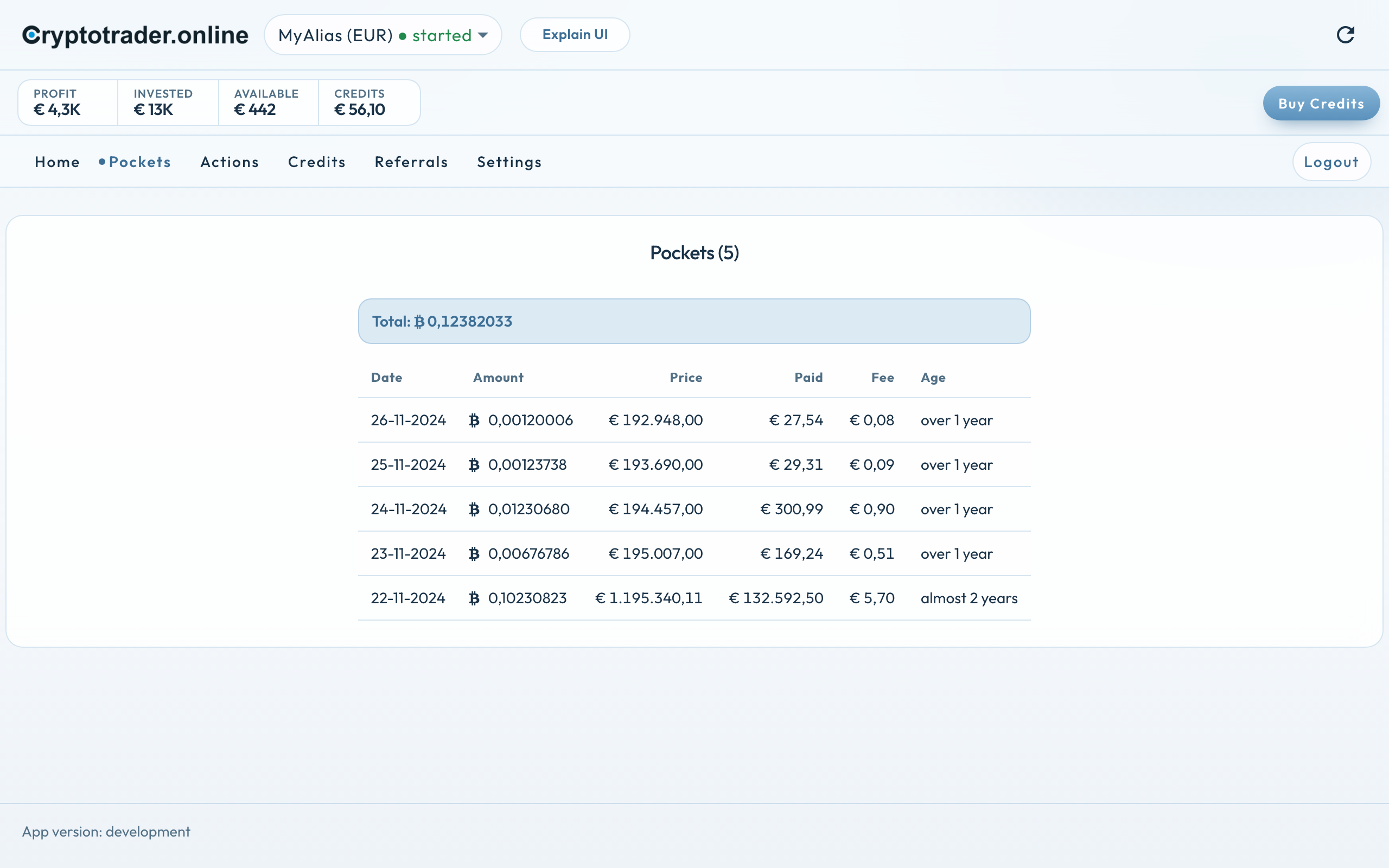1389x868 pixels.
Task: Switch to the Credits tab
Action: point(317,162)
